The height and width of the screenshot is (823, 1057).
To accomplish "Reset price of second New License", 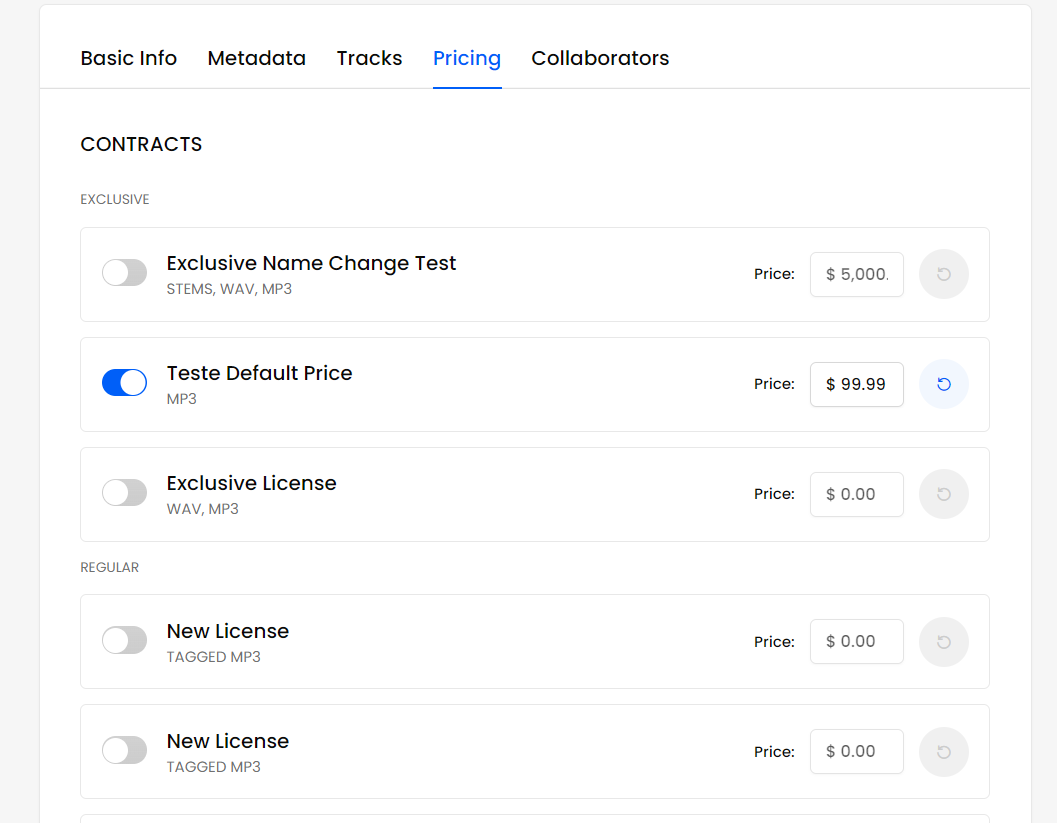I will (x=943, y=752).
